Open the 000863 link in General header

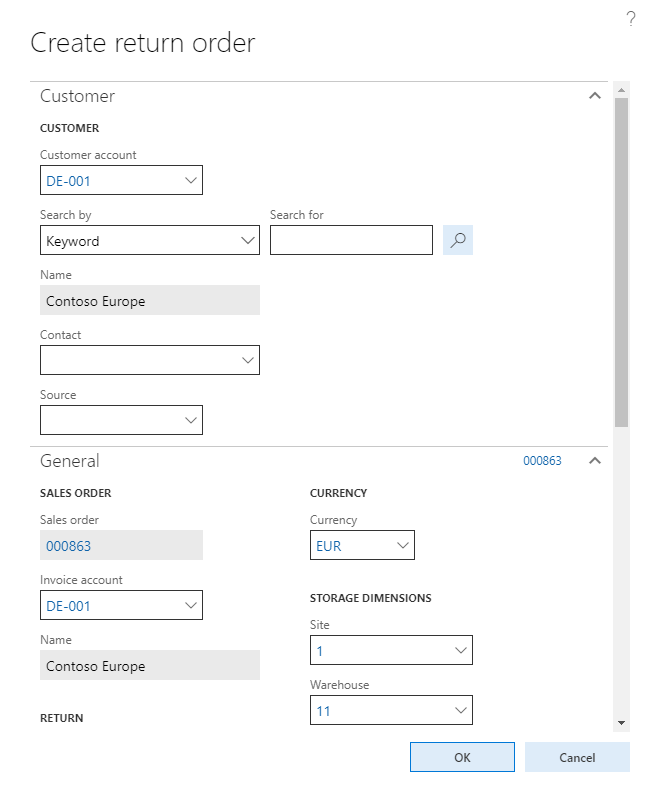542,461
